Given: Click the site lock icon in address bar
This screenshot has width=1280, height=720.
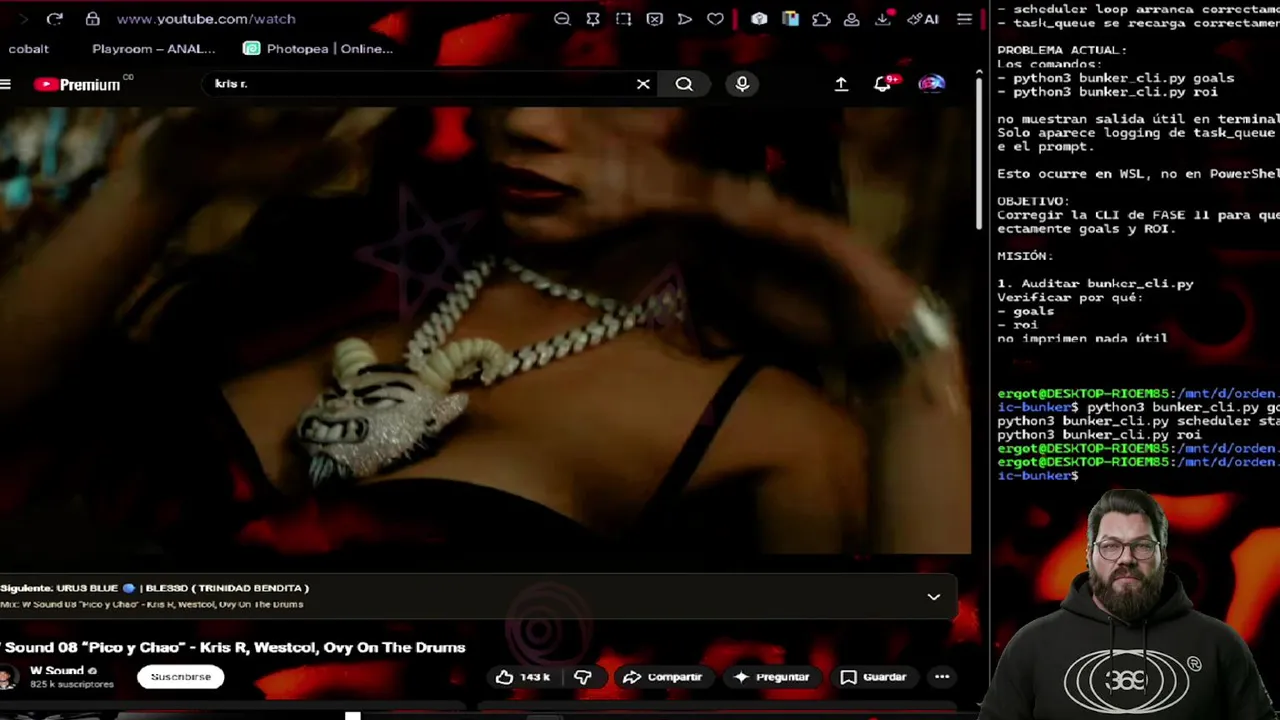Looking at the screenshot, I should (92, 19).
